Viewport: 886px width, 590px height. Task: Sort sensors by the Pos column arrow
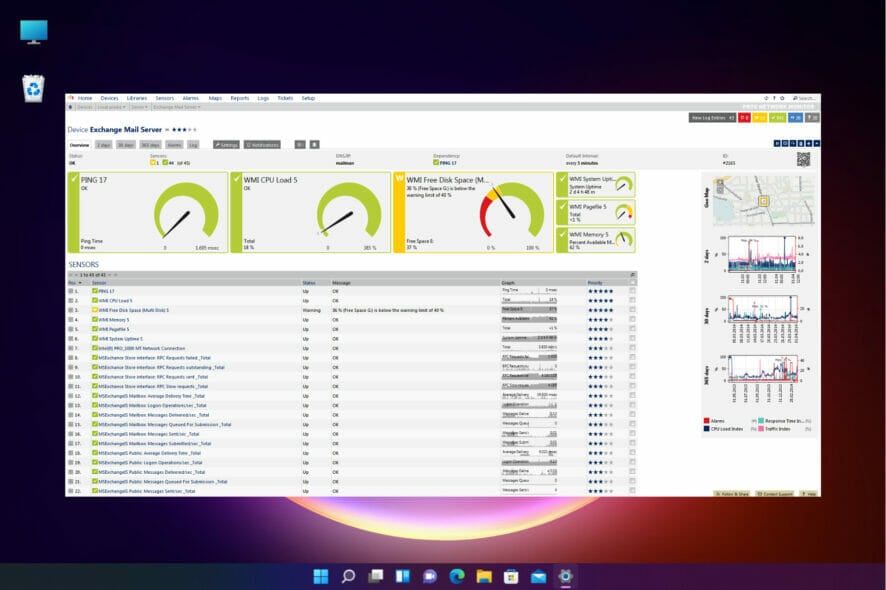pyautogui.click(x=80, y=283)
